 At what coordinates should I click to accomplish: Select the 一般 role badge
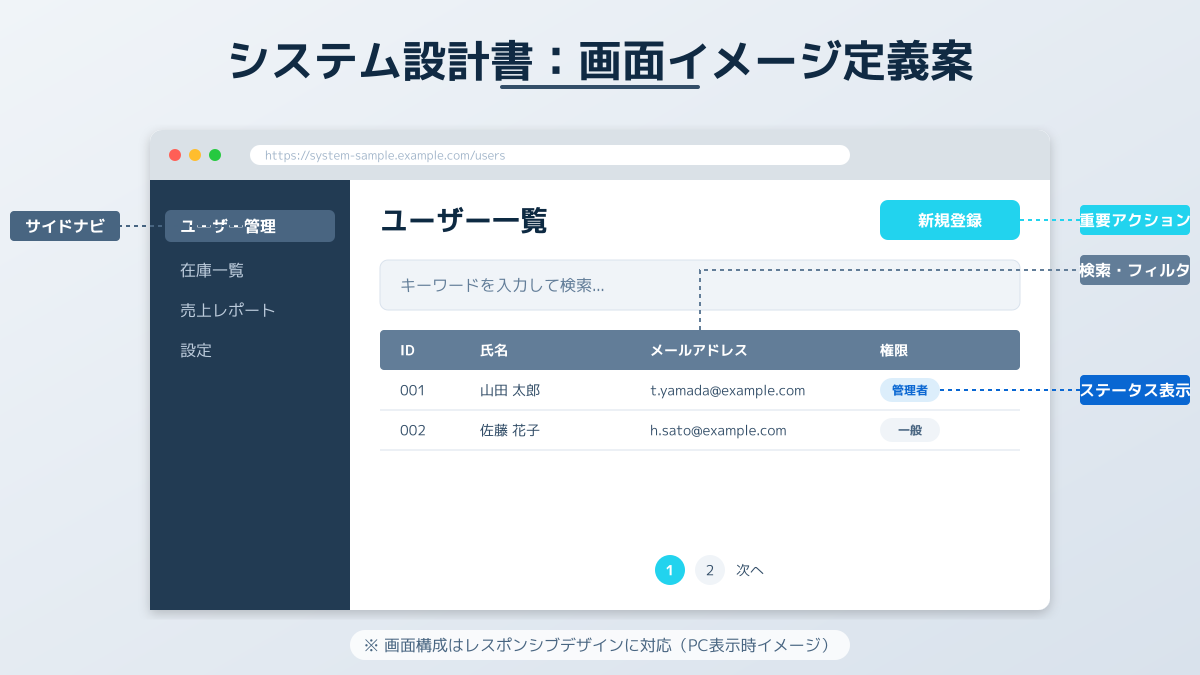click(x=910, y=430)
